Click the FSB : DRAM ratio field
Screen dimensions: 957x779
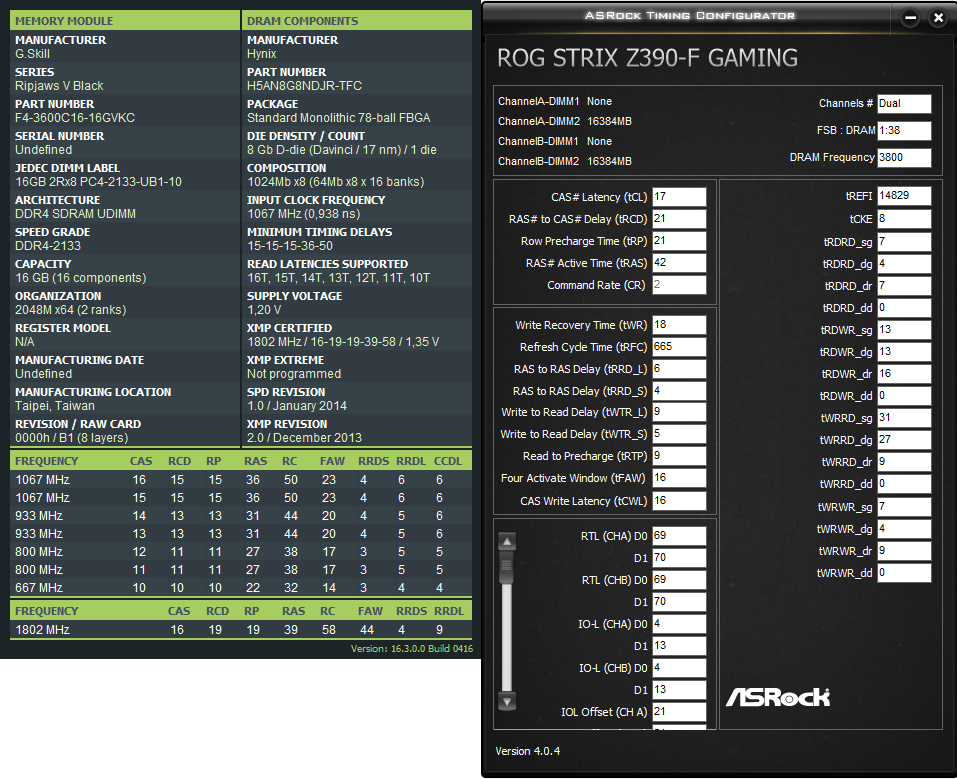point(904,130)
